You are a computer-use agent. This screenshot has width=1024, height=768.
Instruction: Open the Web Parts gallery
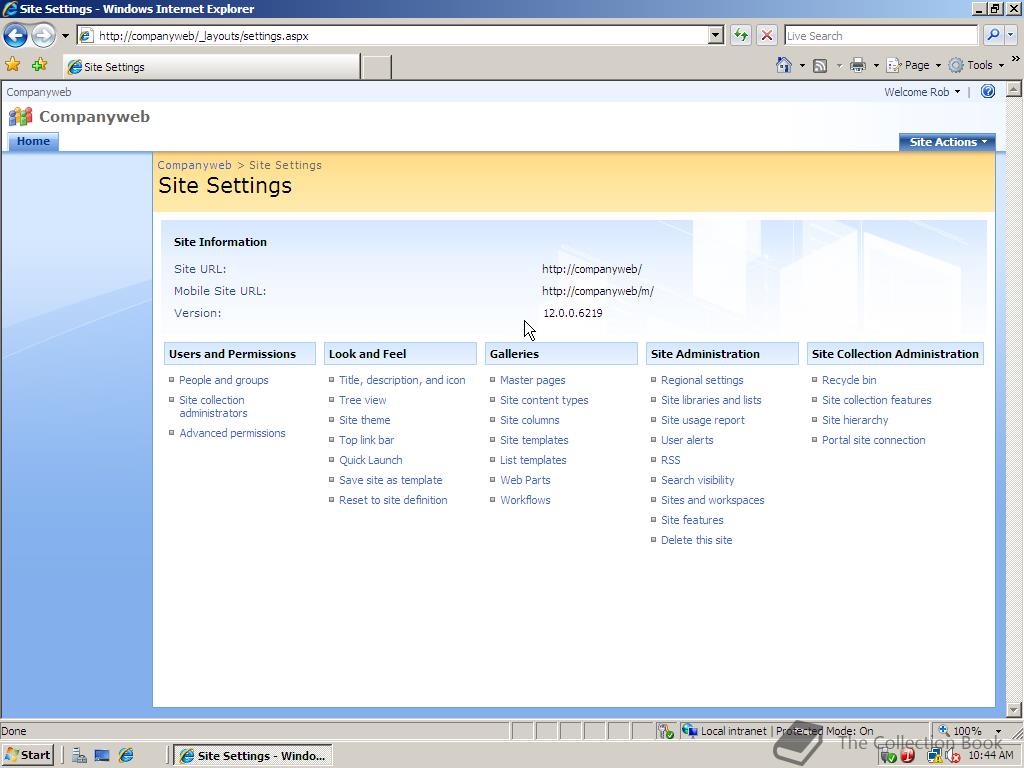click(x=525, y=480)
